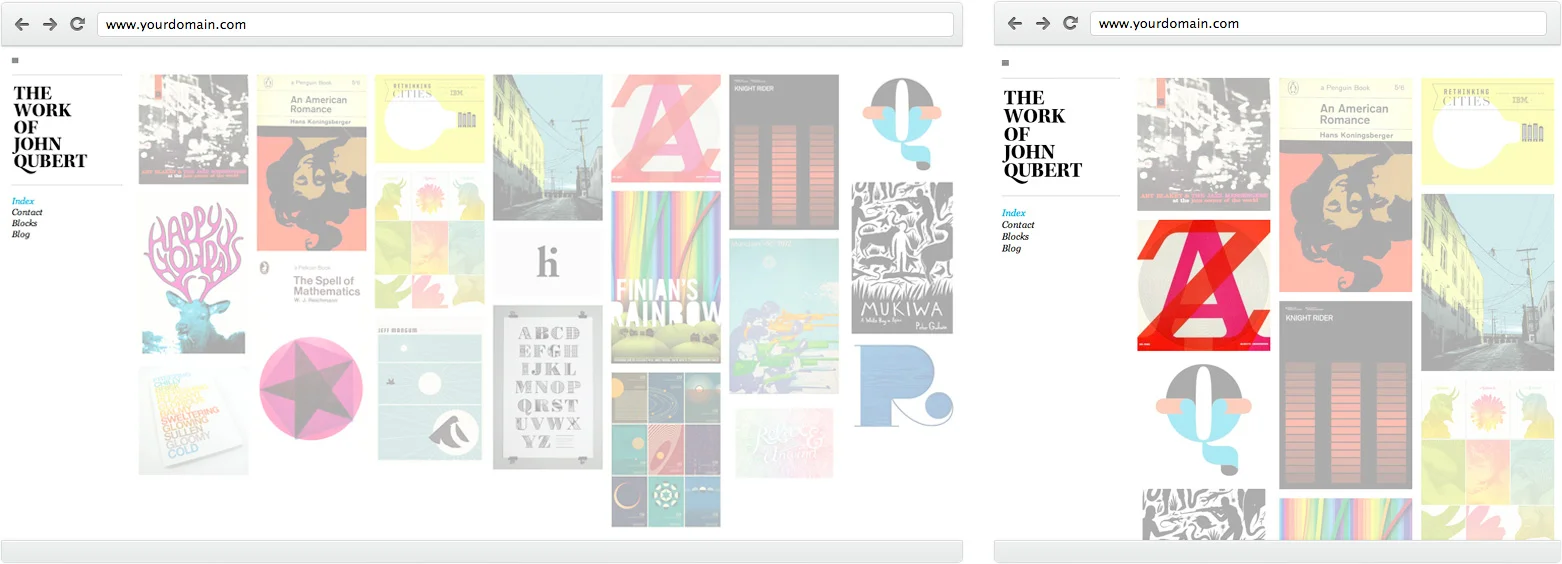Open the Finian's Rainbow poster
1562x564 pixels.
pos(666,277)
